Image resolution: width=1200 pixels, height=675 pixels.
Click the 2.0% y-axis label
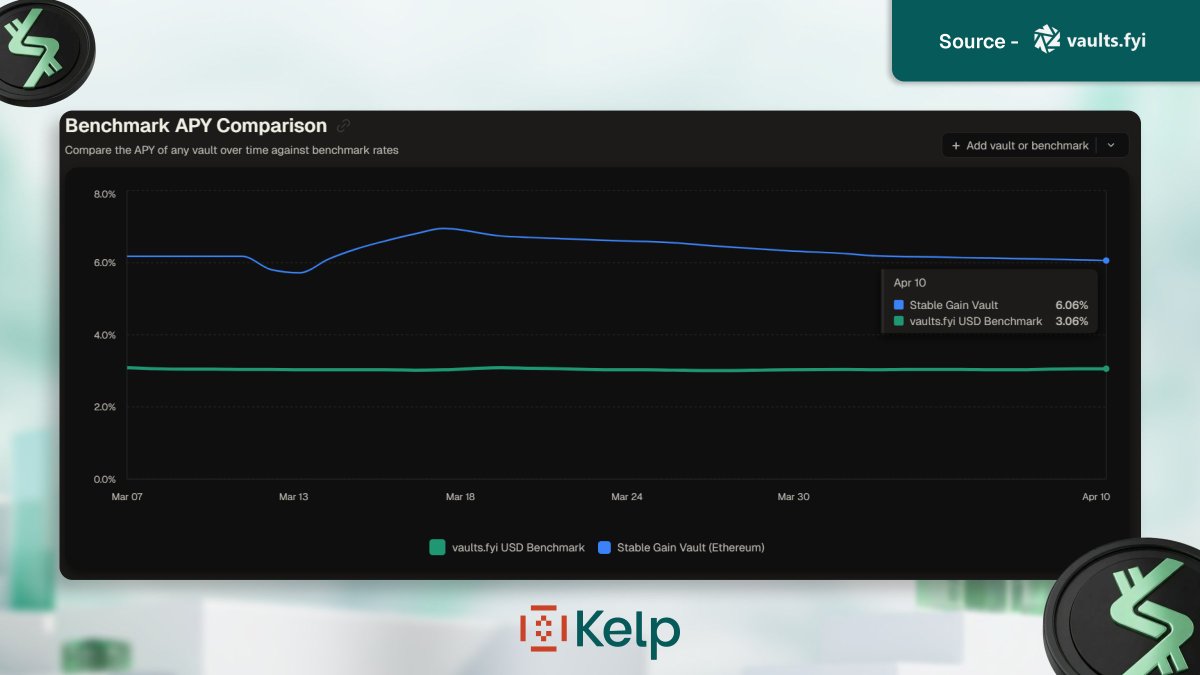click(x=105, y=407)
